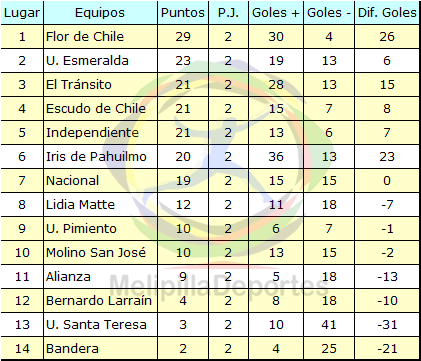Image resolution: width=421 pixels, height=361 pixels.
Task: Select the U. Santa Teresa cell
Action: (x=100, y=325)
